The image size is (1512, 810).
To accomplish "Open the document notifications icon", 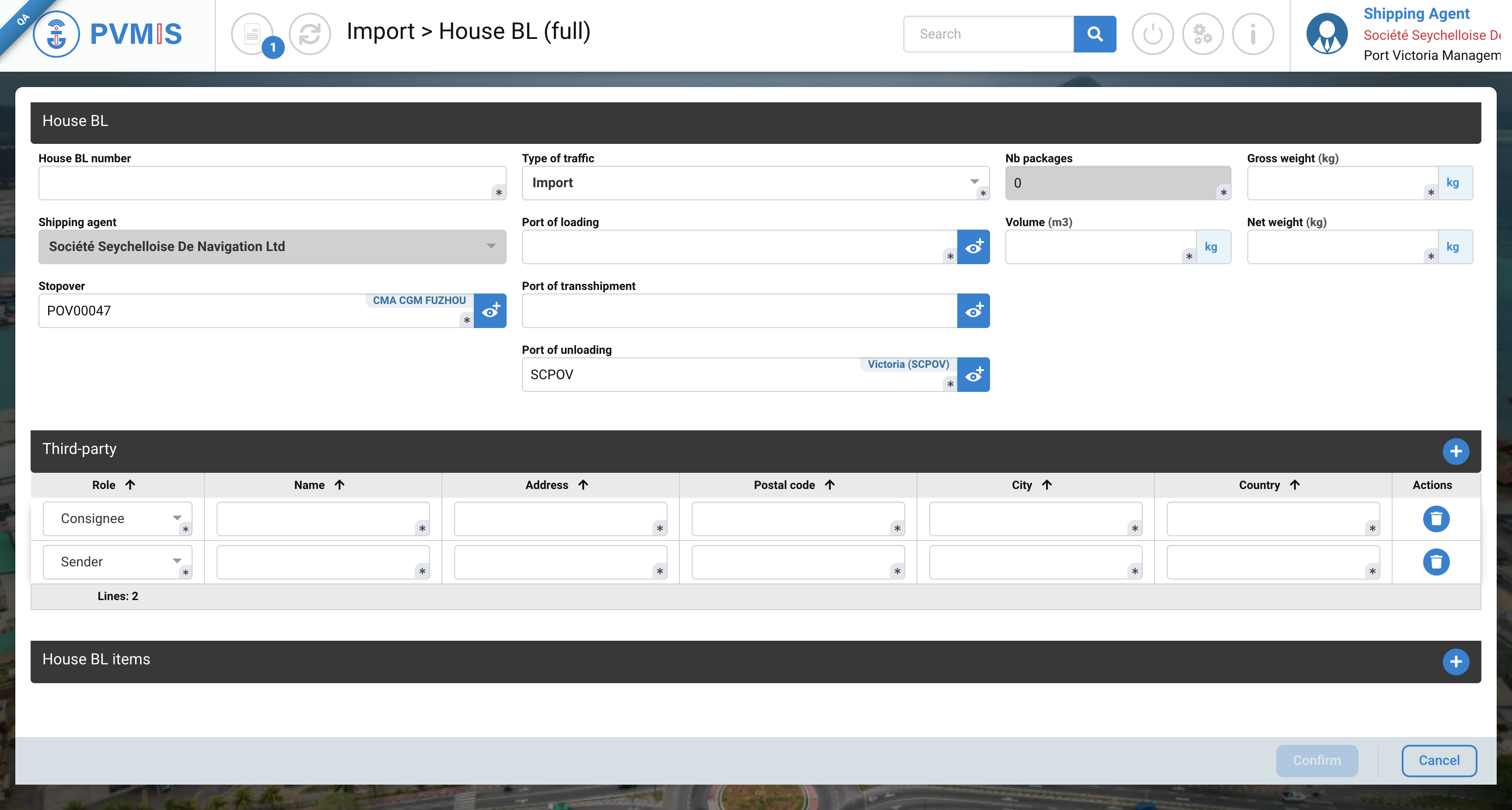I will 252,34.
